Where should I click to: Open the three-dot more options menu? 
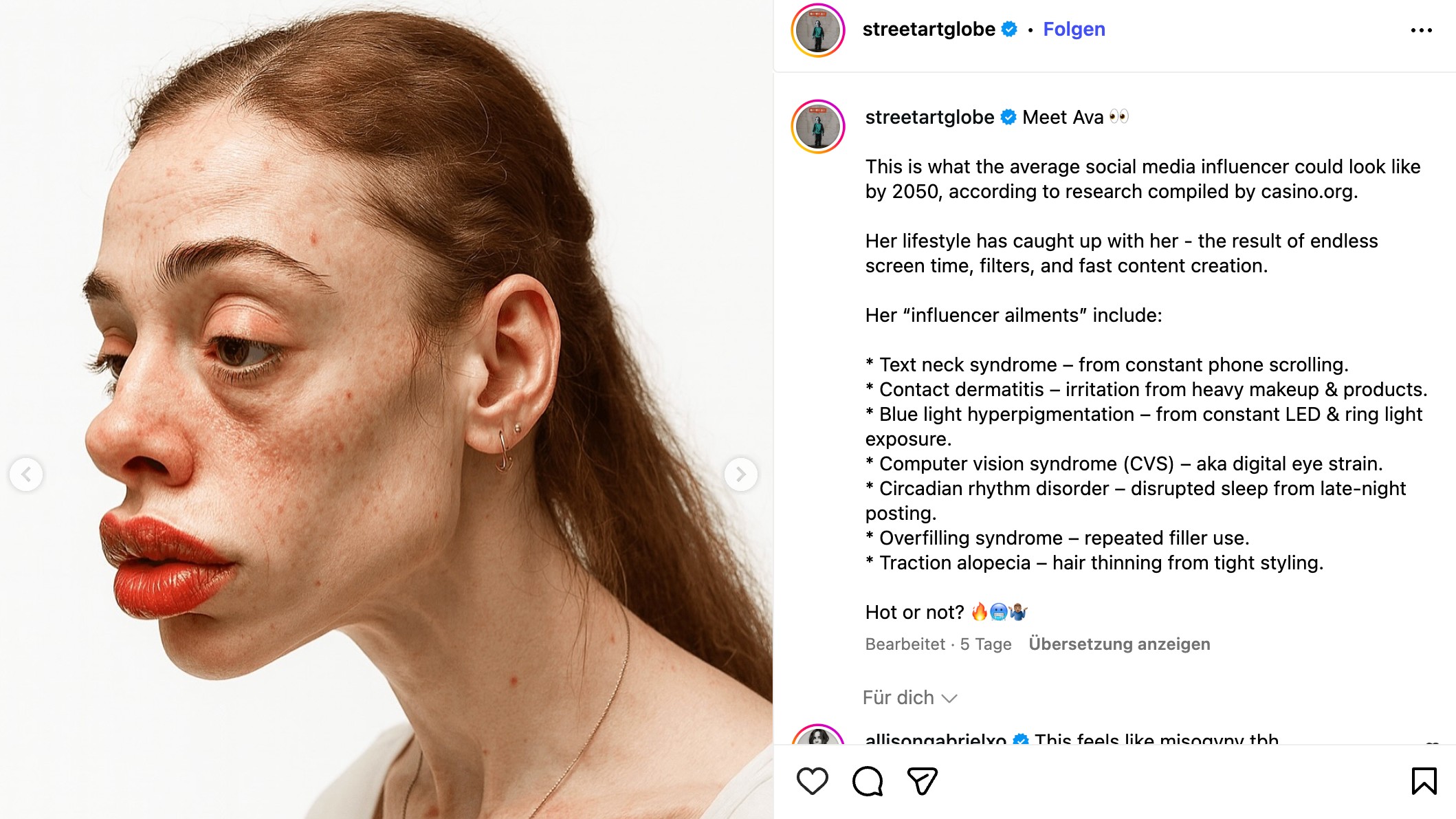pos(1421,30)
